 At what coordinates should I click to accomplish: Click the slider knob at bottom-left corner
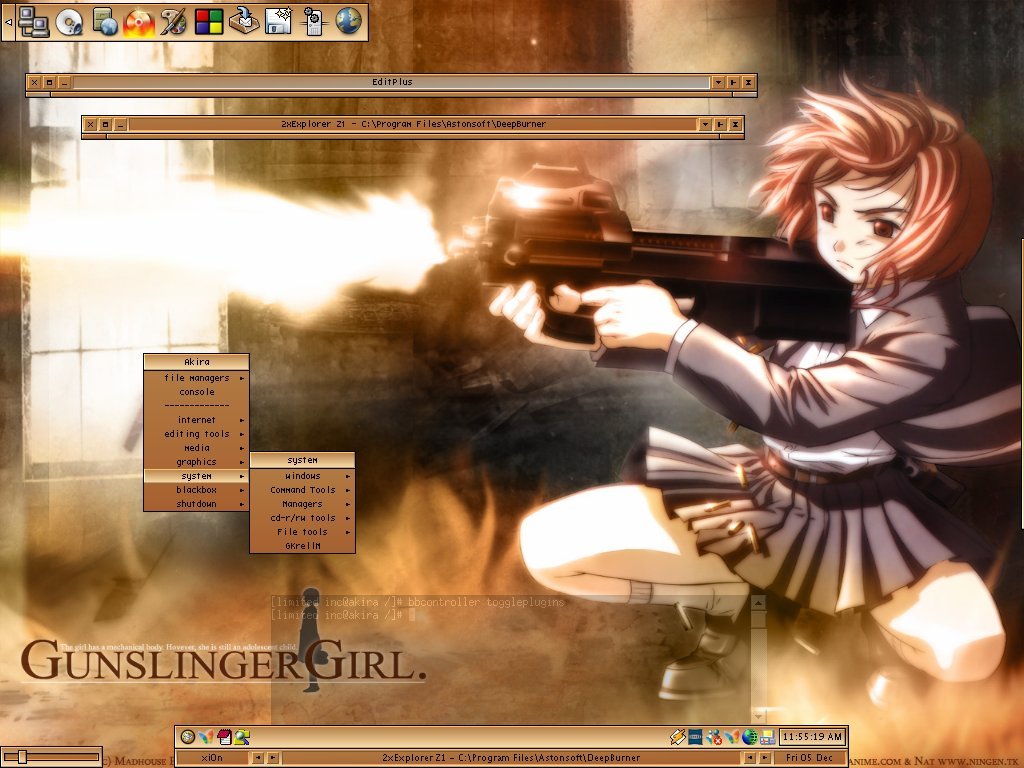pyautogui.click(x=22, y=757)
